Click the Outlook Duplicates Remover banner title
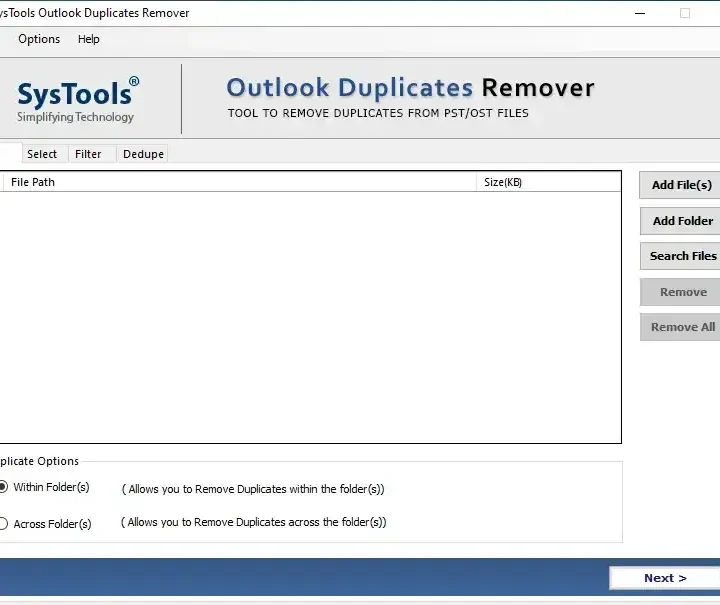The height and width of the screenshot is (605, 720). 410,88
